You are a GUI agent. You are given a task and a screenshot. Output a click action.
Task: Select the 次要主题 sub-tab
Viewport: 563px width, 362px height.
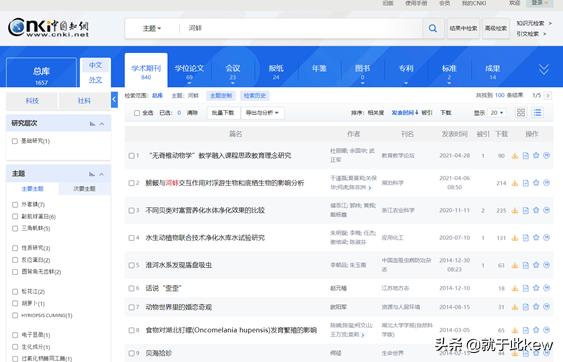pyautogui.click(x=84, y=189)
